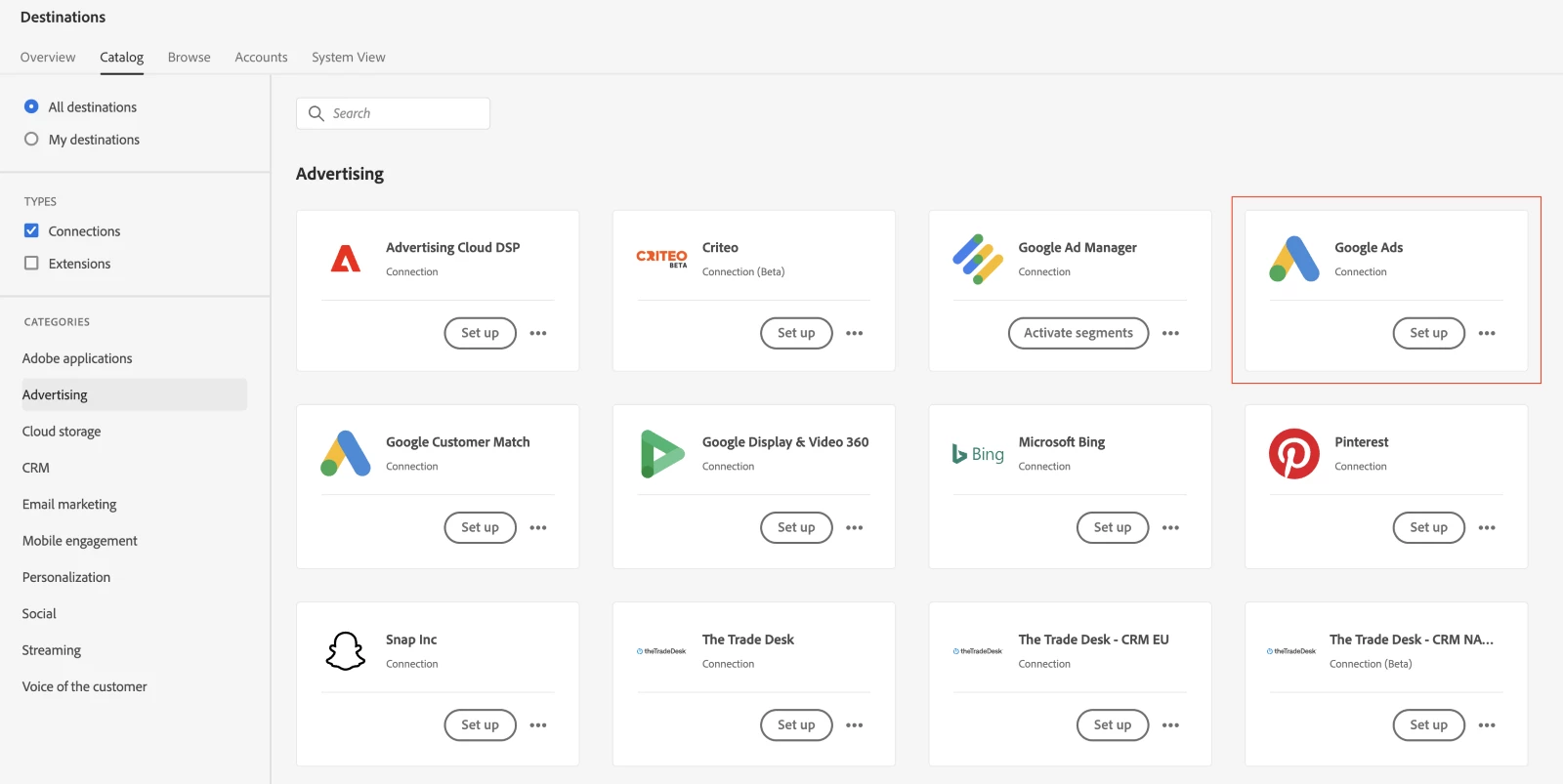1563x784 pixels.
Task: Switch to the System View tab
Action: pos(349,57)
